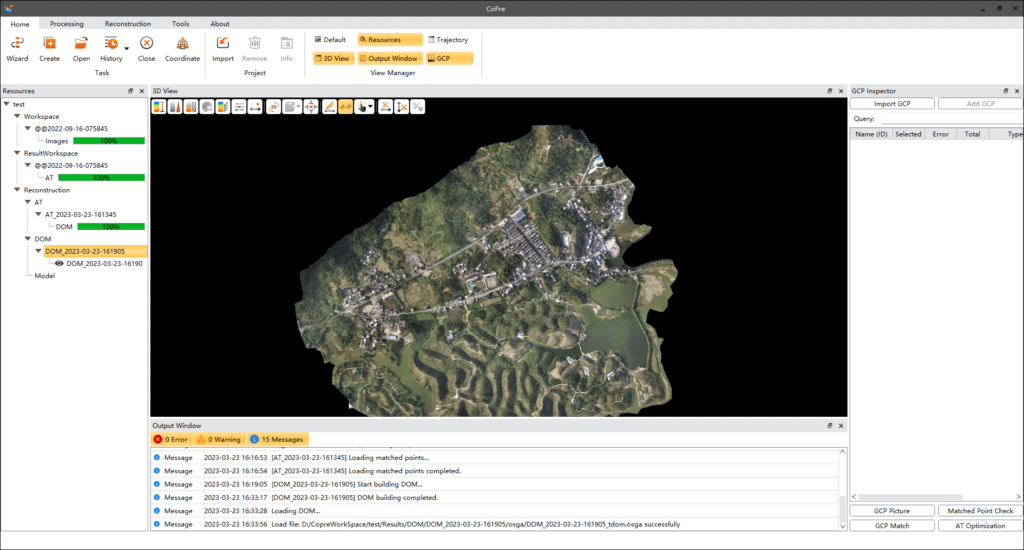This screenshot has height=550, width=1024.
Task: Click the Images progress bar in Workspace
Action: (x=109, y=141)
